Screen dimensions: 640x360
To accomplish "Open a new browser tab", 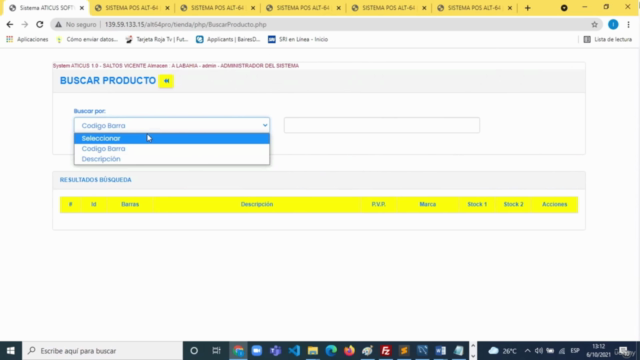I will [527, 8].
